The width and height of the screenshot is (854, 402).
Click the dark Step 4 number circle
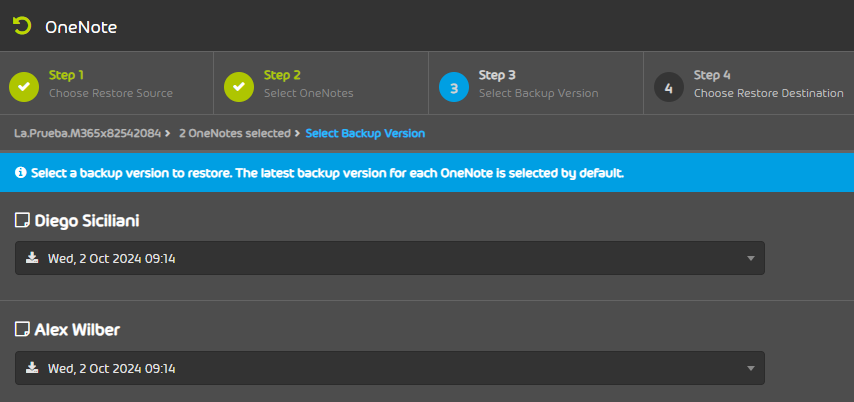coord(669,87)
